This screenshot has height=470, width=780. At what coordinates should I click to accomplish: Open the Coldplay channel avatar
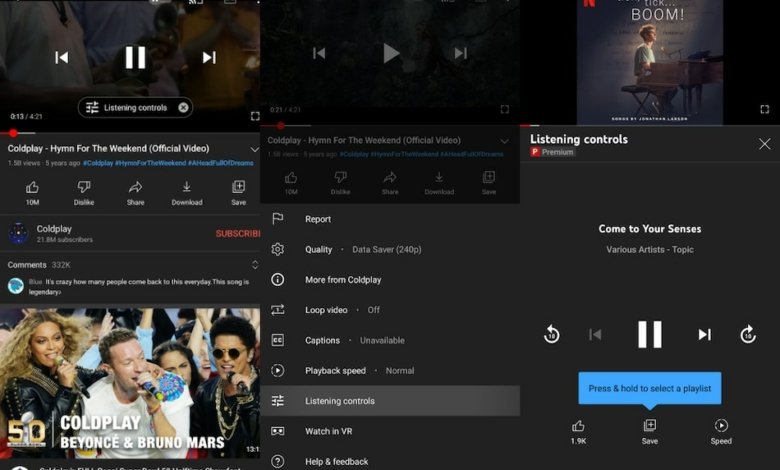18,233
